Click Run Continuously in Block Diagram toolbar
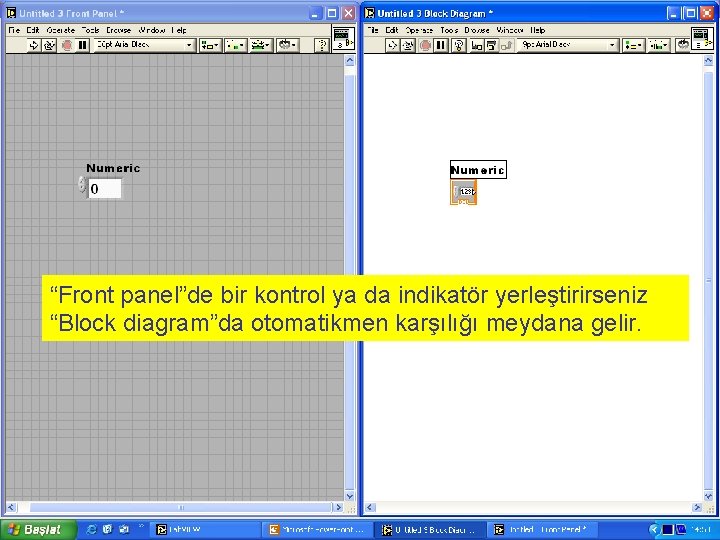Screen dimensions: 720x540 coord(408,45)
